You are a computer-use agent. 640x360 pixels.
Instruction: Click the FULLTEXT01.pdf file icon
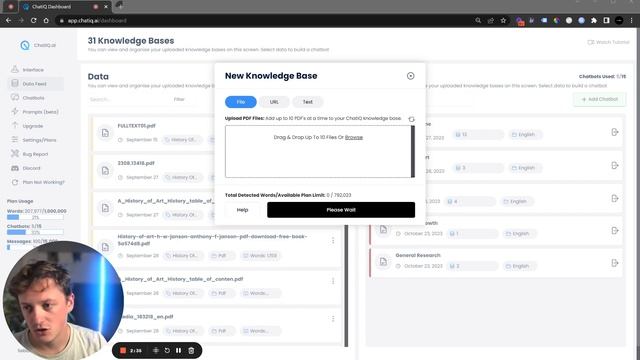pos(105,133)
